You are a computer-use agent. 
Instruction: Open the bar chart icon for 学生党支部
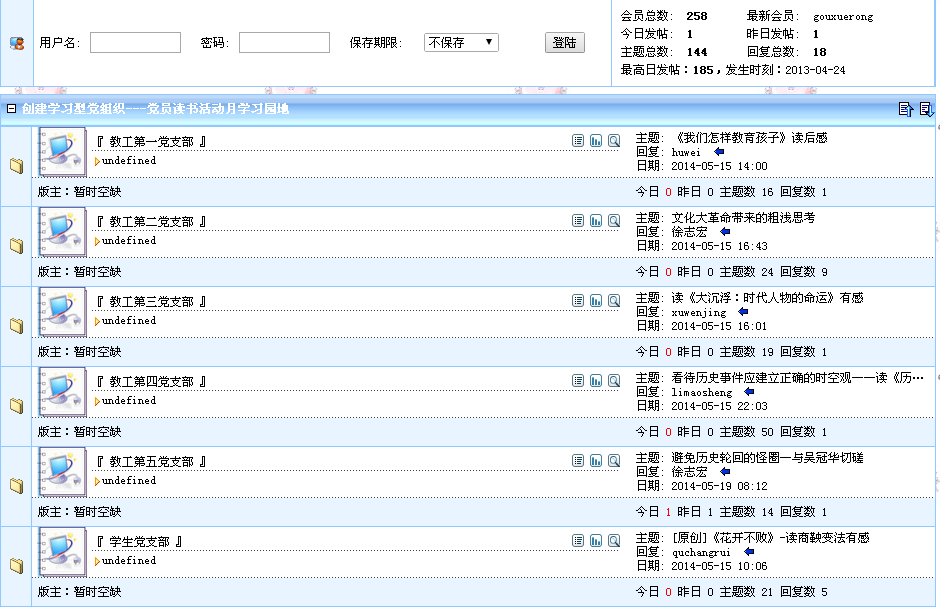(596, 540)
